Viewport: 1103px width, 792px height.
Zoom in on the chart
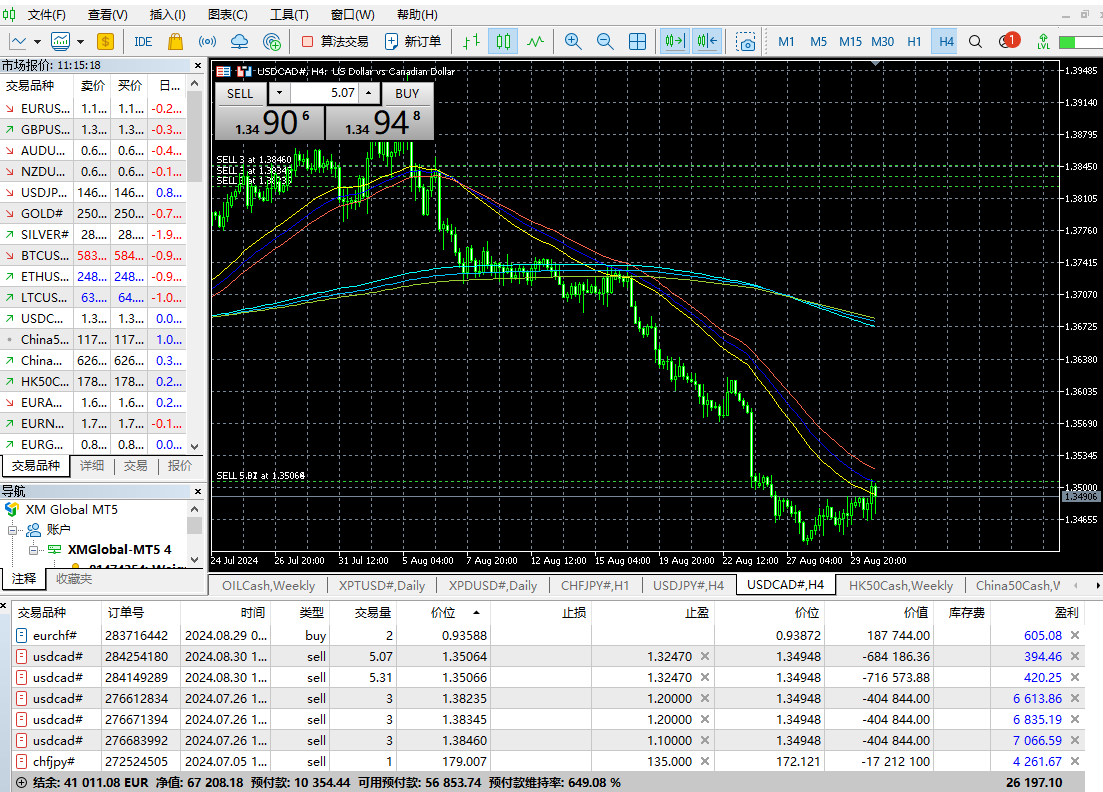tap(573, 41)
